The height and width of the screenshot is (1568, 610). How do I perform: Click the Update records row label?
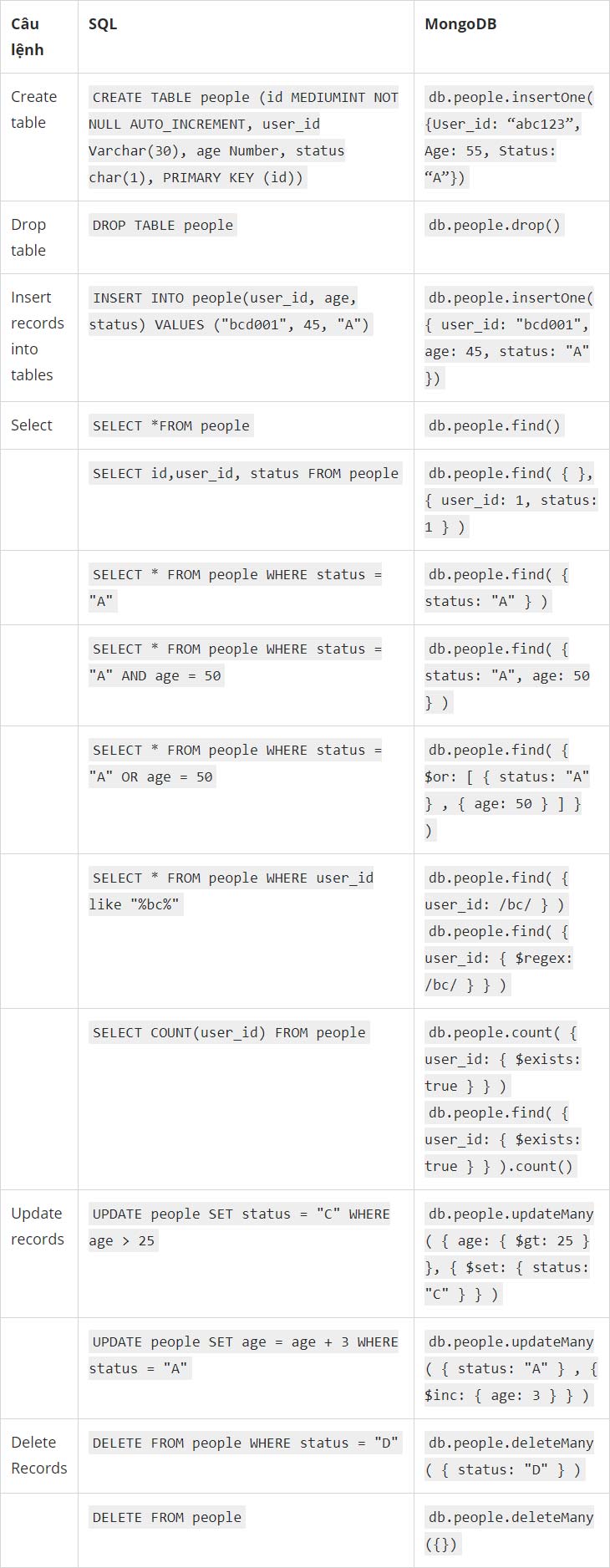(38, 1226)
